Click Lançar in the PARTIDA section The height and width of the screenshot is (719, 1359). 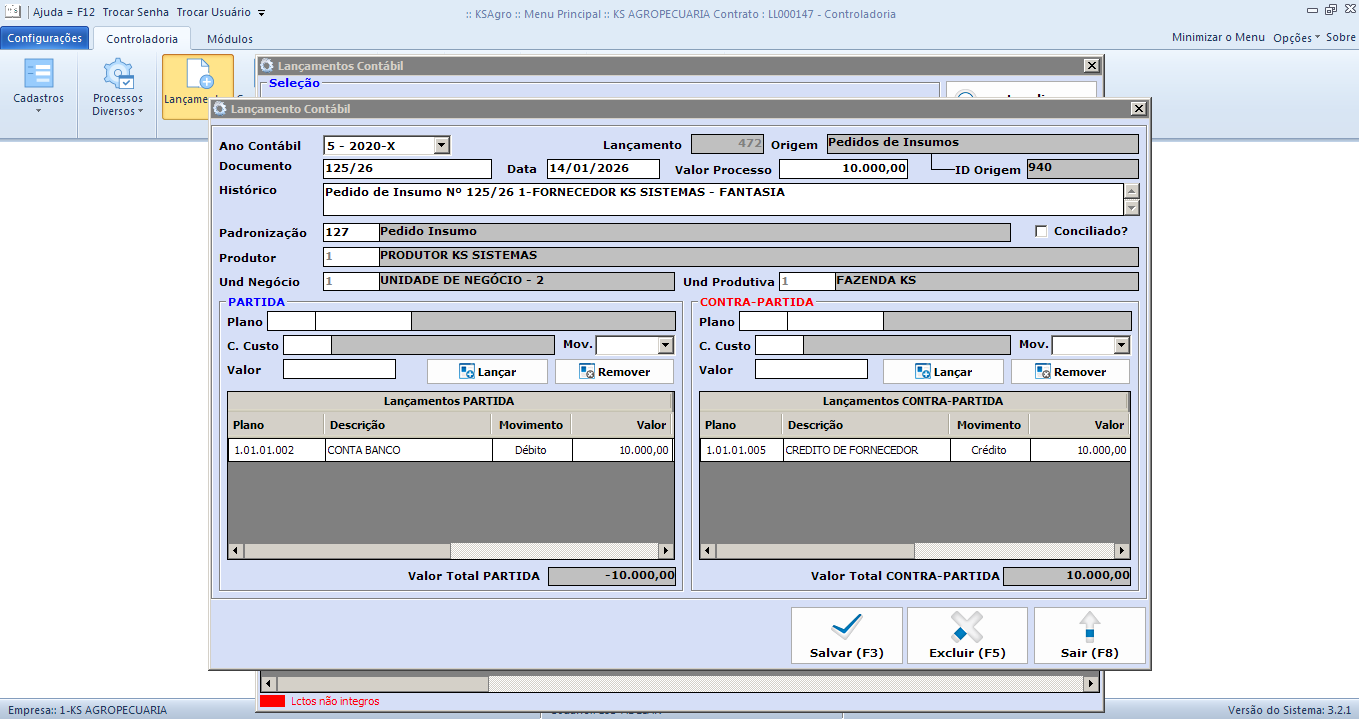pyautogui.click(x=487, y=371)
